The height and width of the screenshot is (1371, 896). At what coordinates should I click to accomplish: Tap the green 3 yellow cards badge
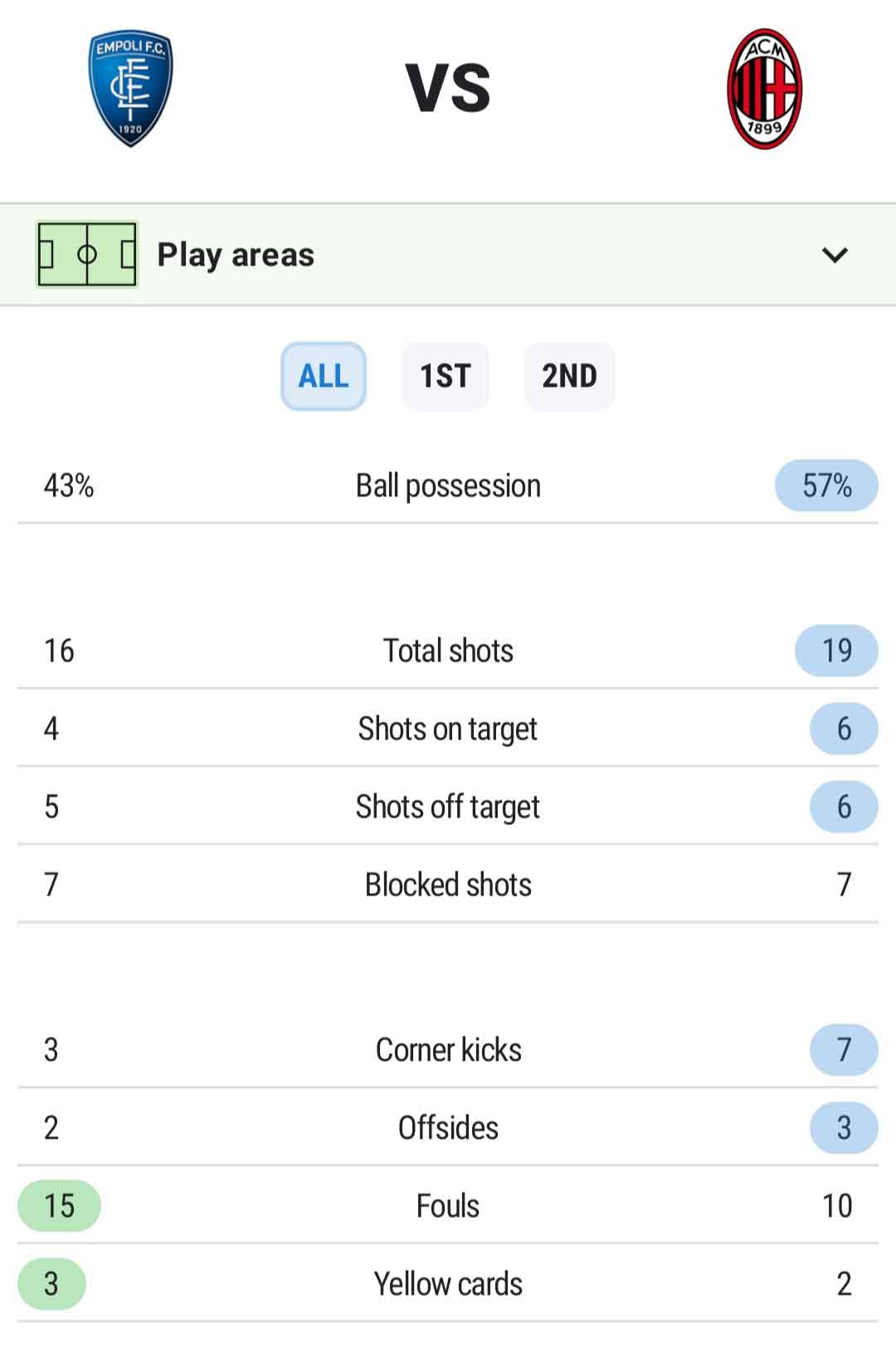[x=51, y=1284]
